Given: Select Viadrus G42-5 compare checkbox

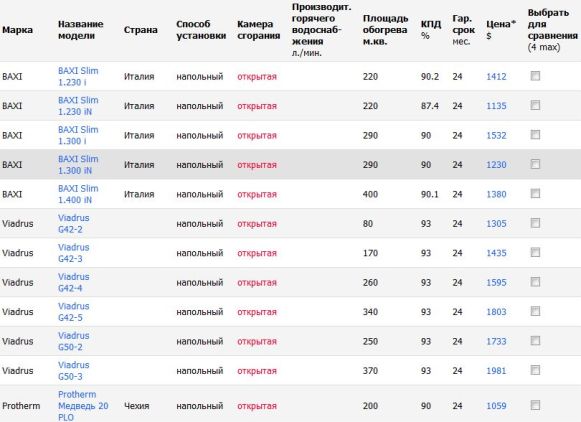Looking at the screenshot, I should pyautogui.click(x=535, y=311).
